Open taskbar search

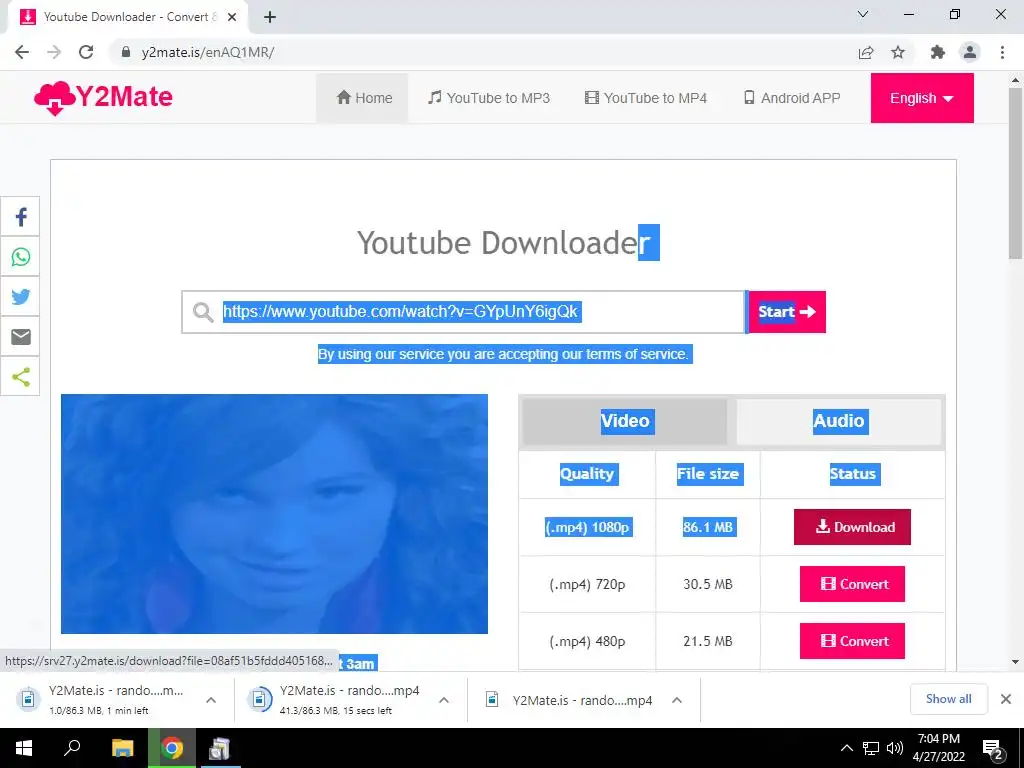tap(72, 748)
